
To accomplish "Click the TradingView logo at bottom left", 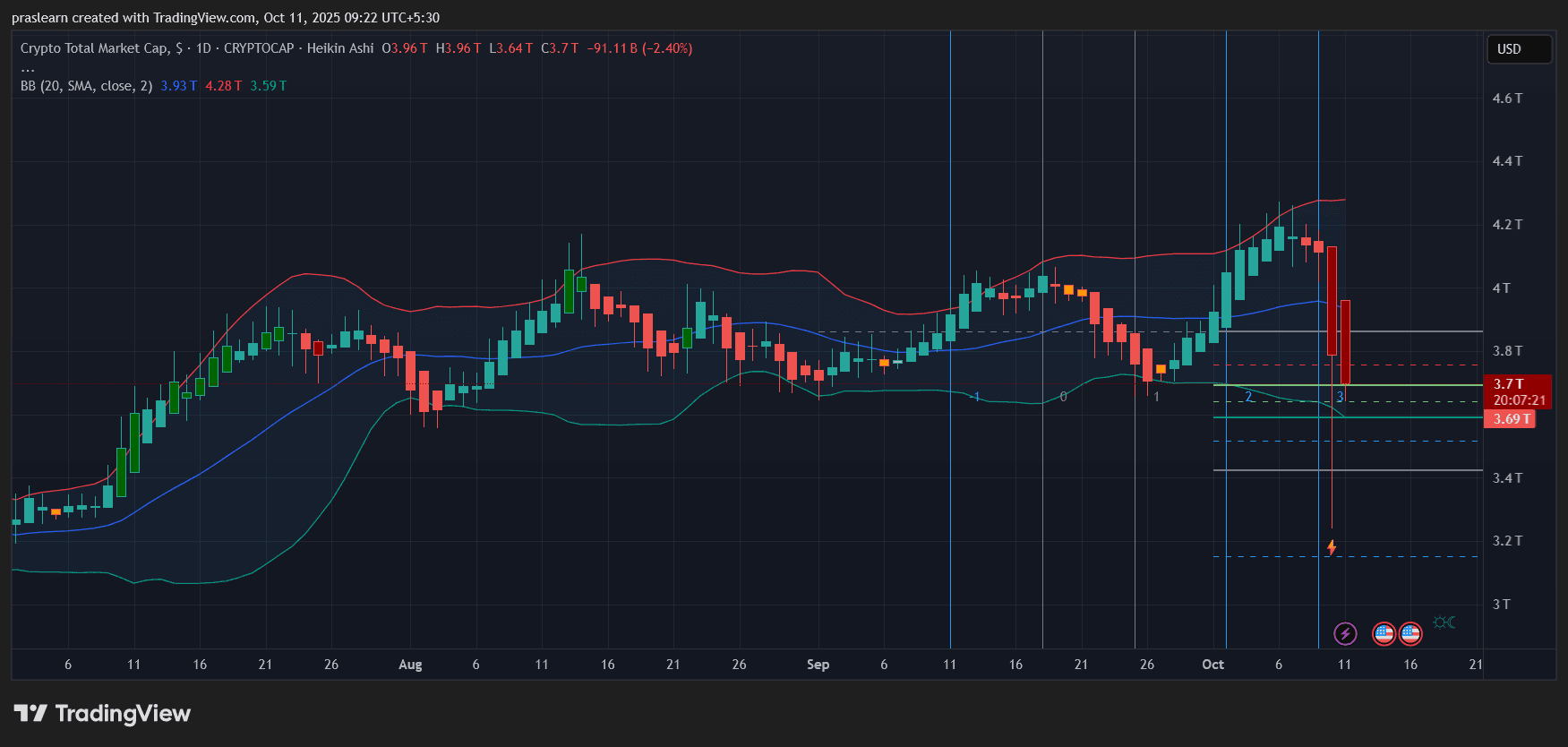I will click(102, 714).
